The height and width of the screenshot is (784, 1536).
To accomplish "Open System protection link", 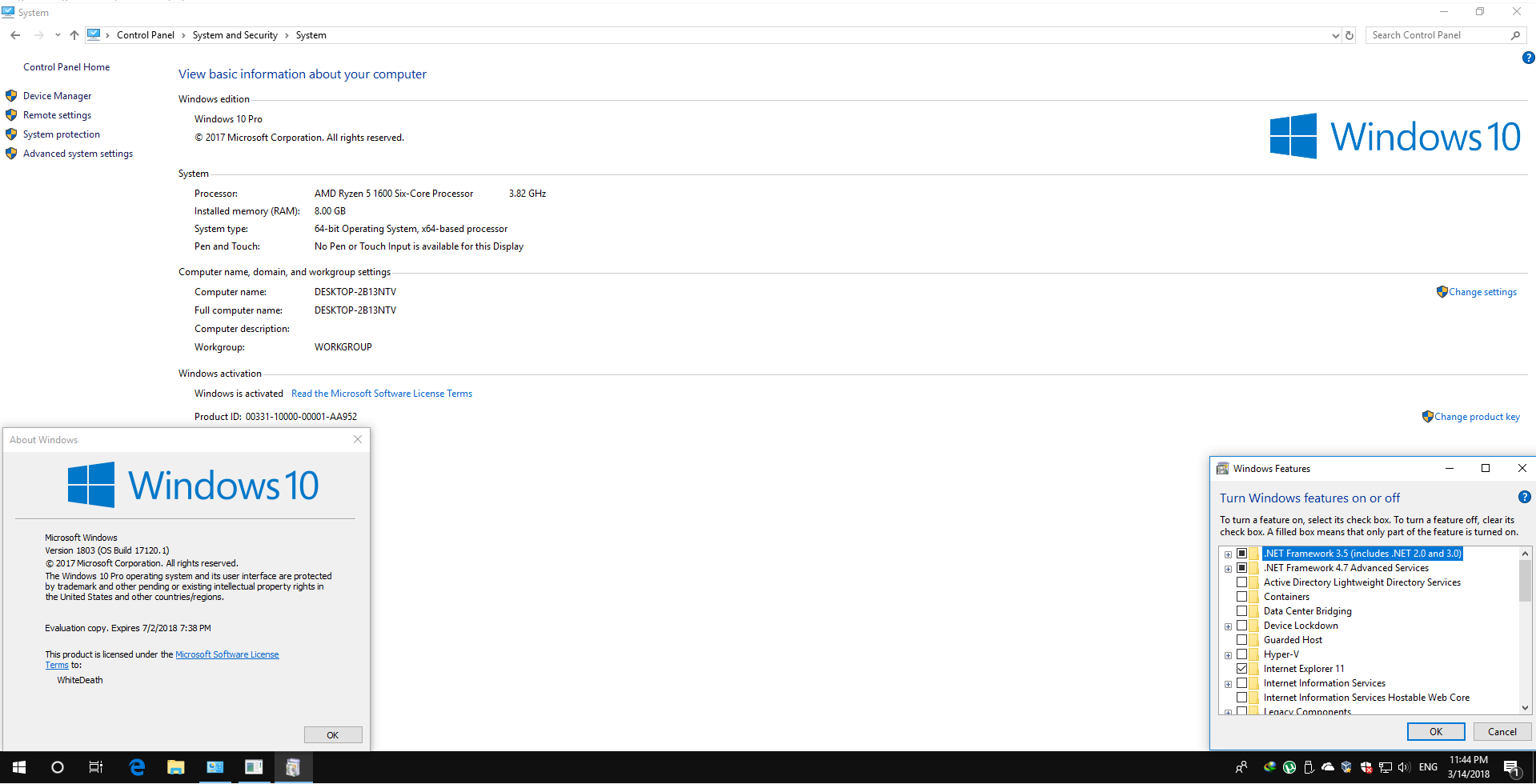I will click(62, 134).
